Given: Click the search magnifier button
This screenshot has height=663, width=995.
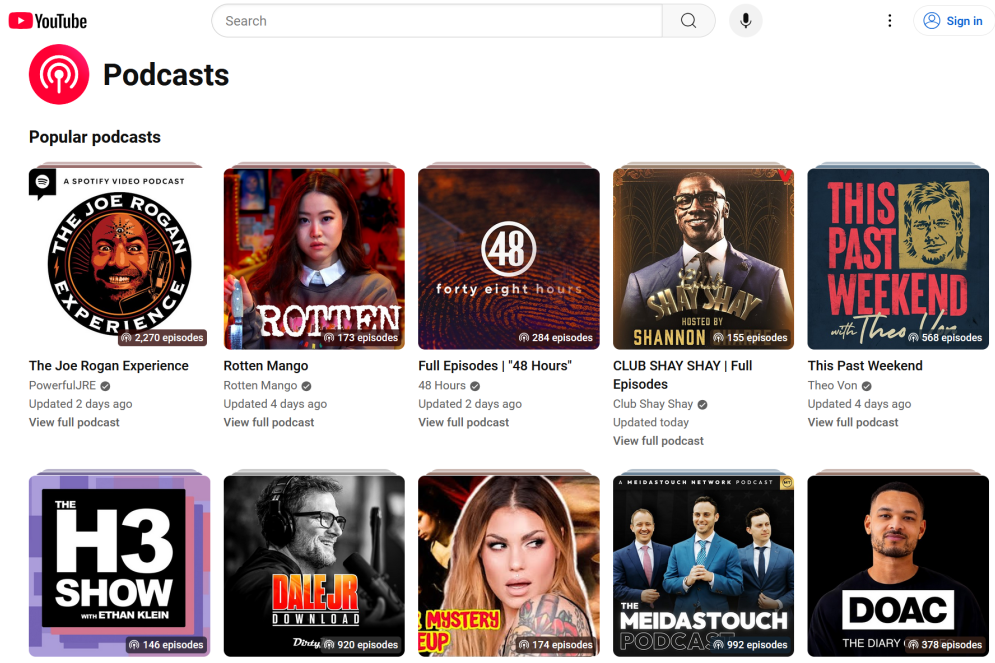Looking at the screenshot, I should tap(689, 21).
